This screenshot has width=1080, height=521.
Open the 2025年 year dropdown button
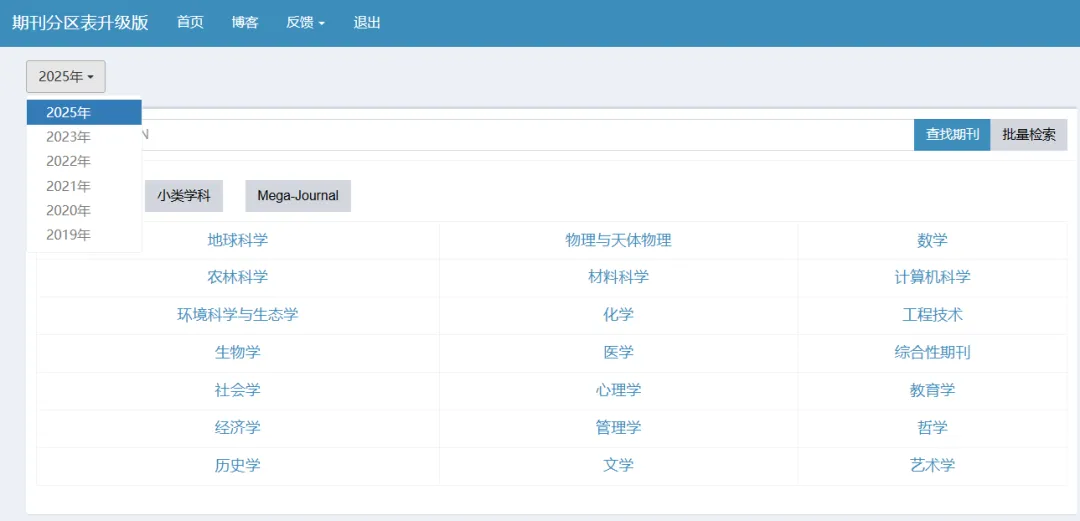click(65, 76)
